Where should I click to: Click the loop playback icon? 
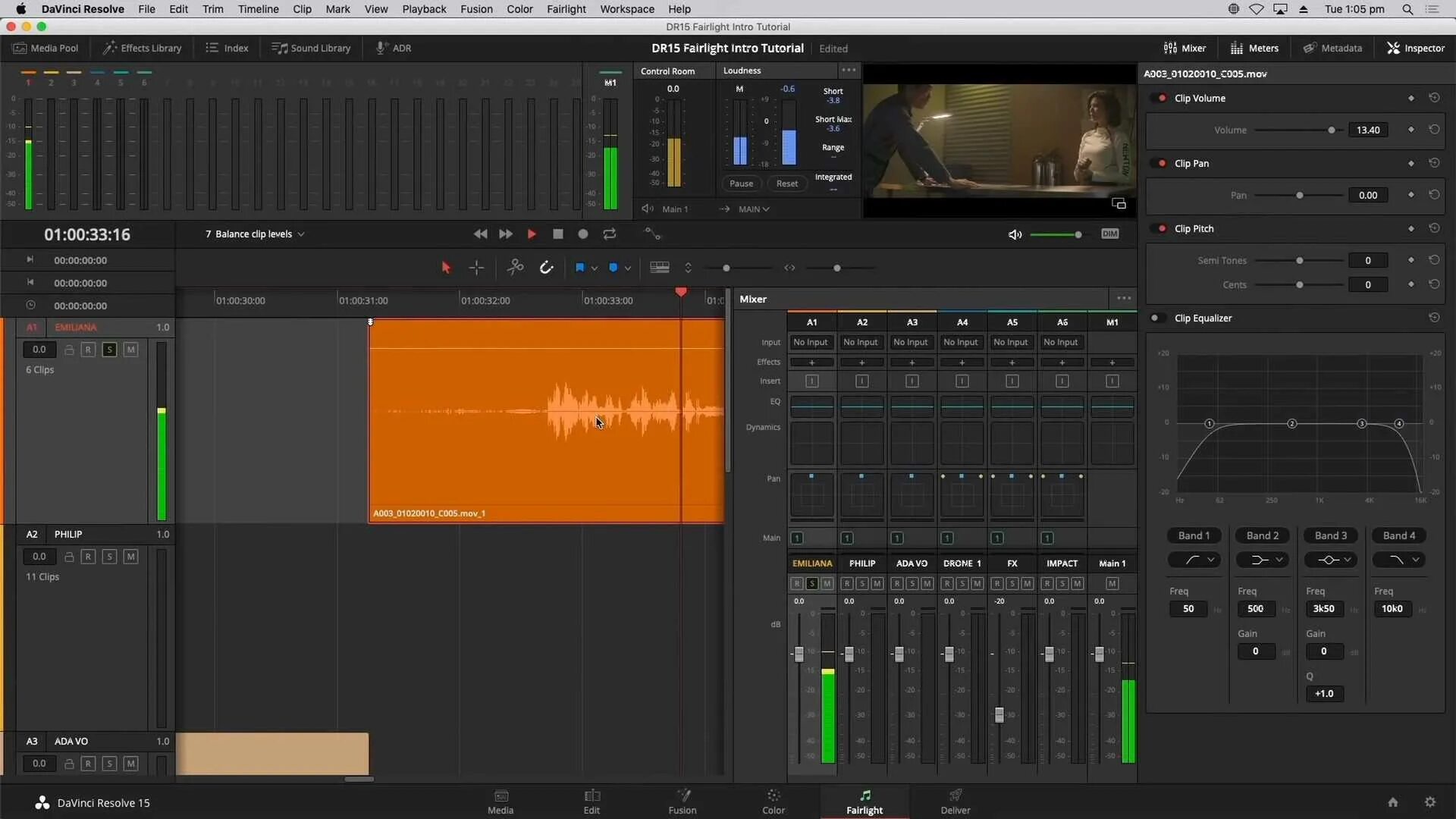(610, 234)
